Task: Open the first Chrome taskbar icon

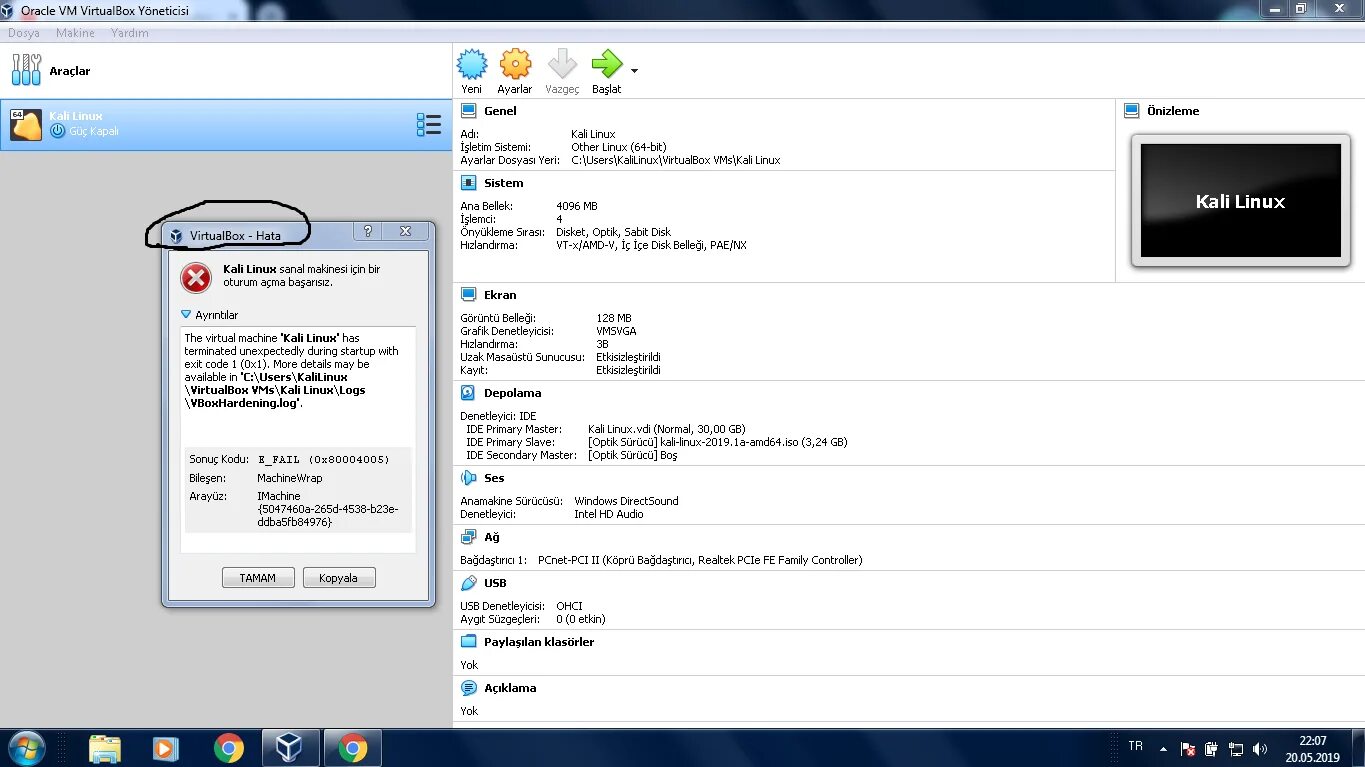Action: 229,748
